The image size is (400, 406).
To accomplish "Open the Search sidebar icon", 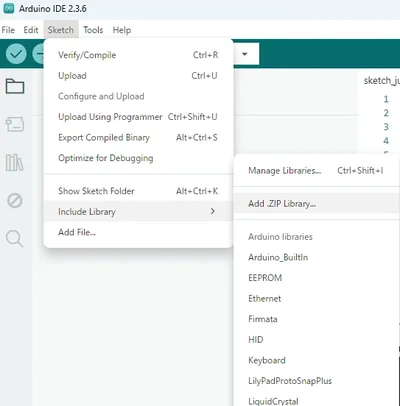I will [15, 239].
